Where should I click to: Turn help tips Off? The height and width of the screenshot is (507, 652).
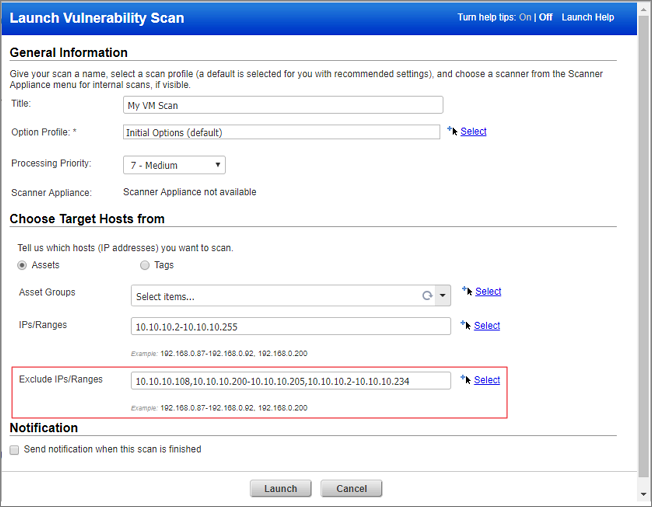click(x=546, y=17)
